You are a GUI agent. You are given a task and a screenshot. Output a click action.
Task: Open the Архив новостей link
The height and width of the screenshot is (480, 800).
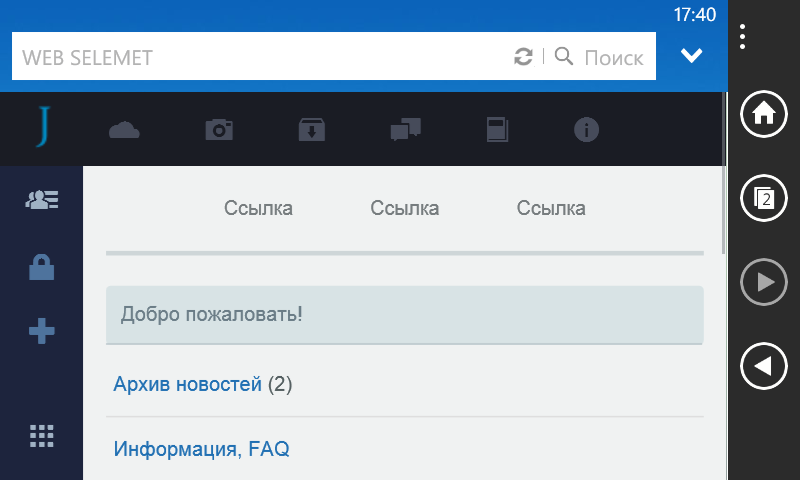(x=188, y=384)
